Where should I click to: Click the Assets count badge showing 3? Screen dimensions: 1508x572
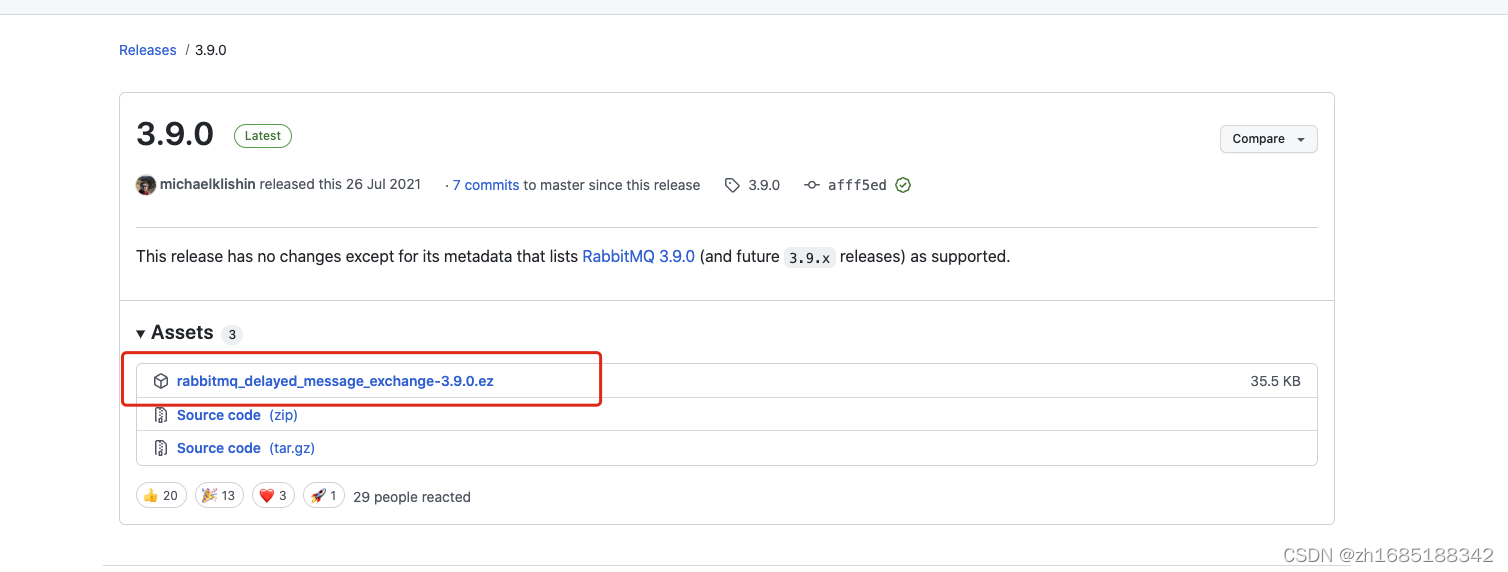232,335
